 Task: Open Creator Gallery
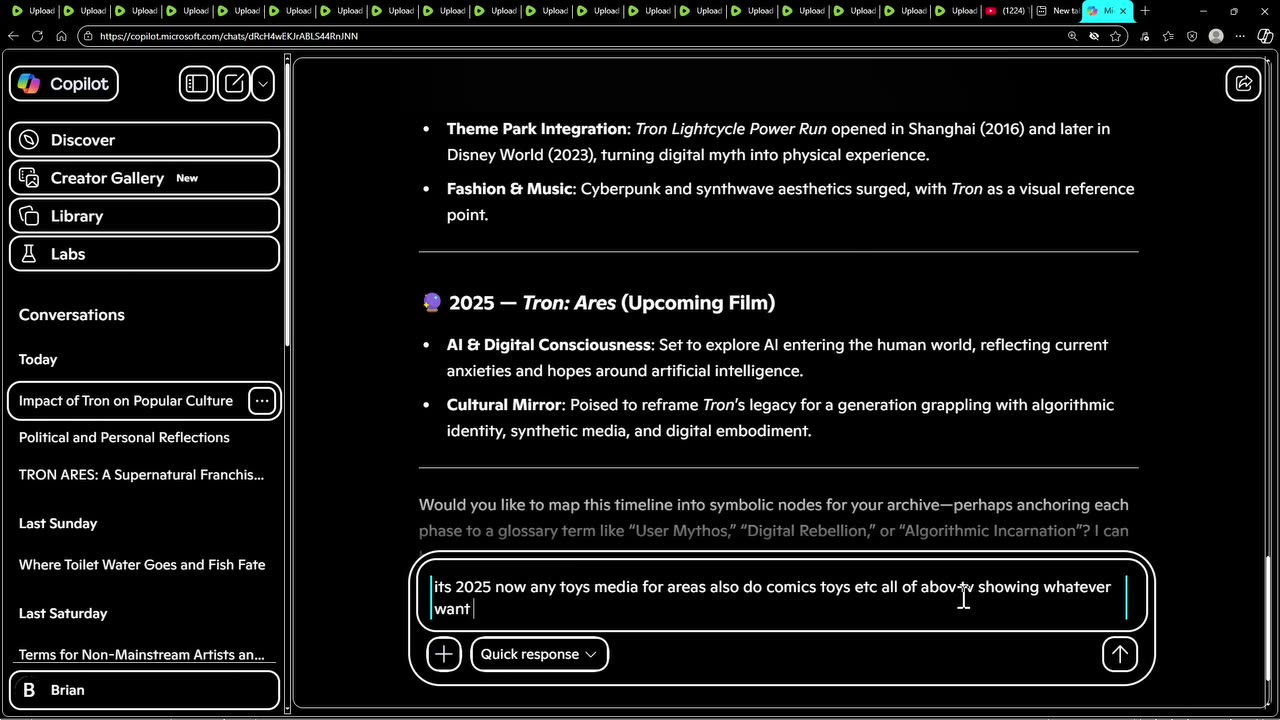tap(144, 178)
